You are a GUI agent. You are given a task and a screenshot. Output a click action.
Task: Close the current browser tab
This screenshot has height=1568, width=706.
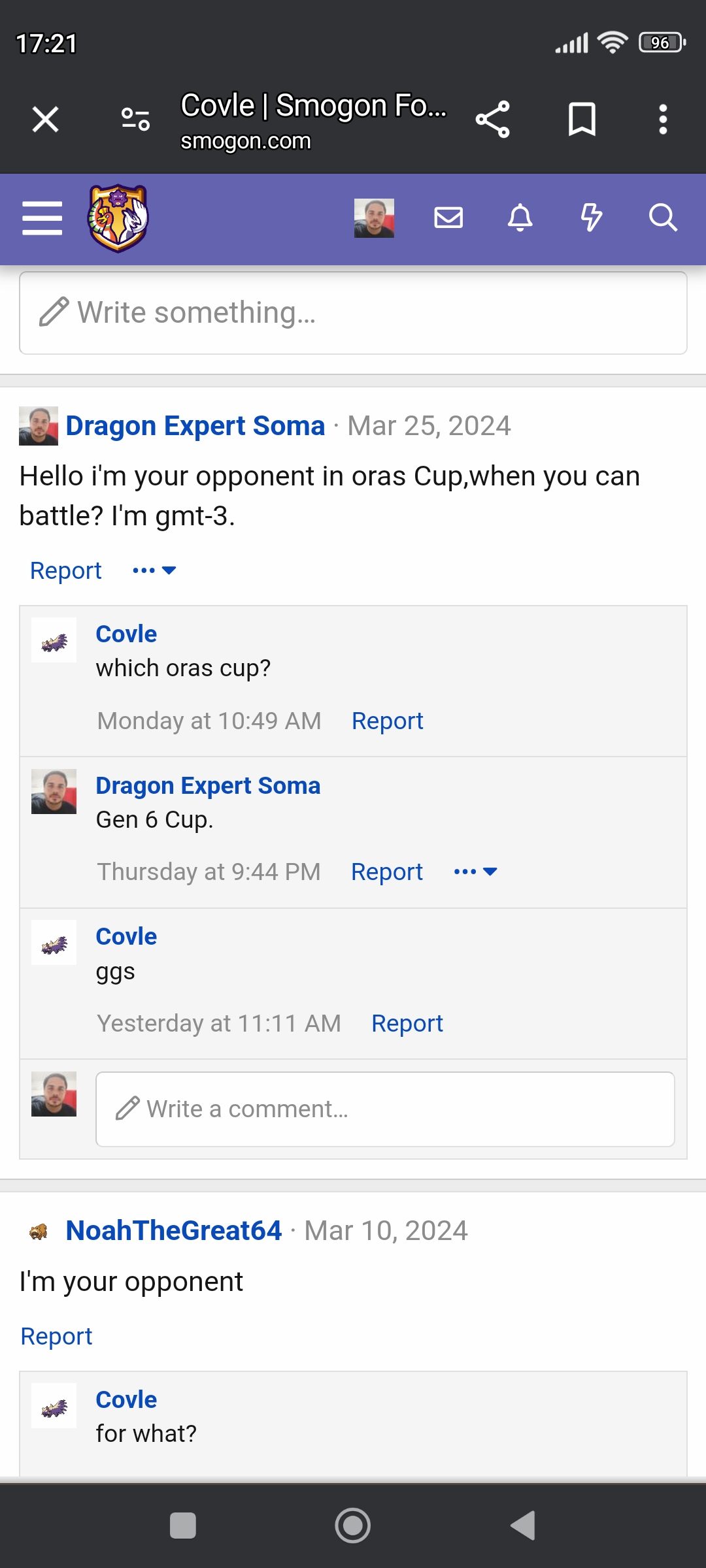click(x=44, y=118)
